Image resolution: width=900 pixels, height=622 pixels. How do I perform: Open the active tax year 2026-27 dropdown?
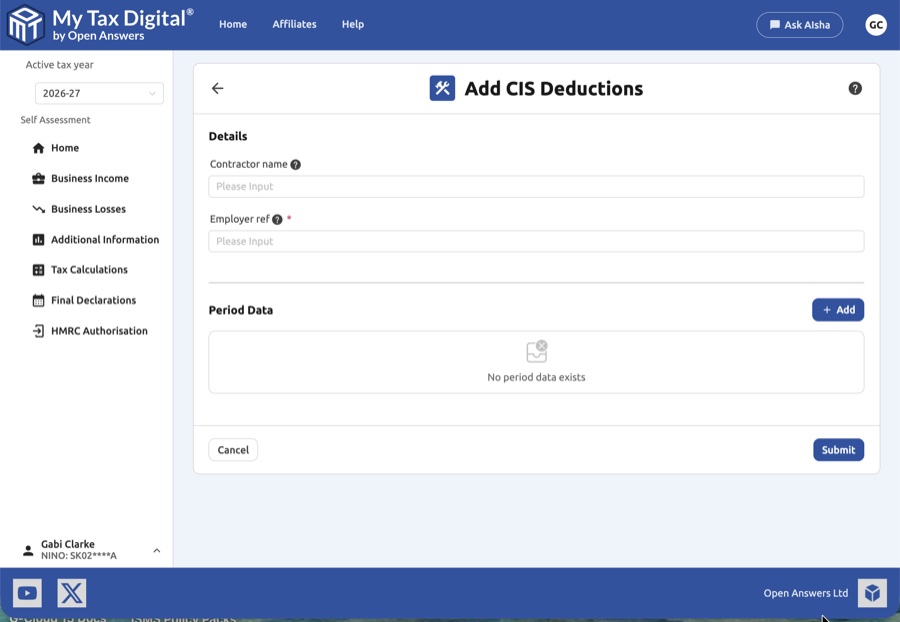point(99,93)
